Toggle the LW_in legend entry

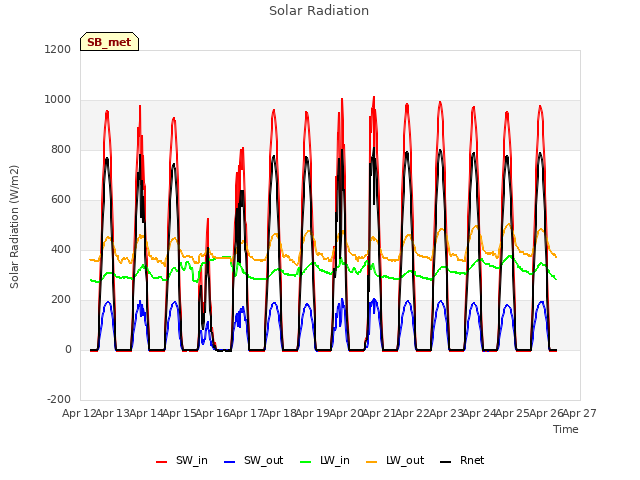click(325, 460)
